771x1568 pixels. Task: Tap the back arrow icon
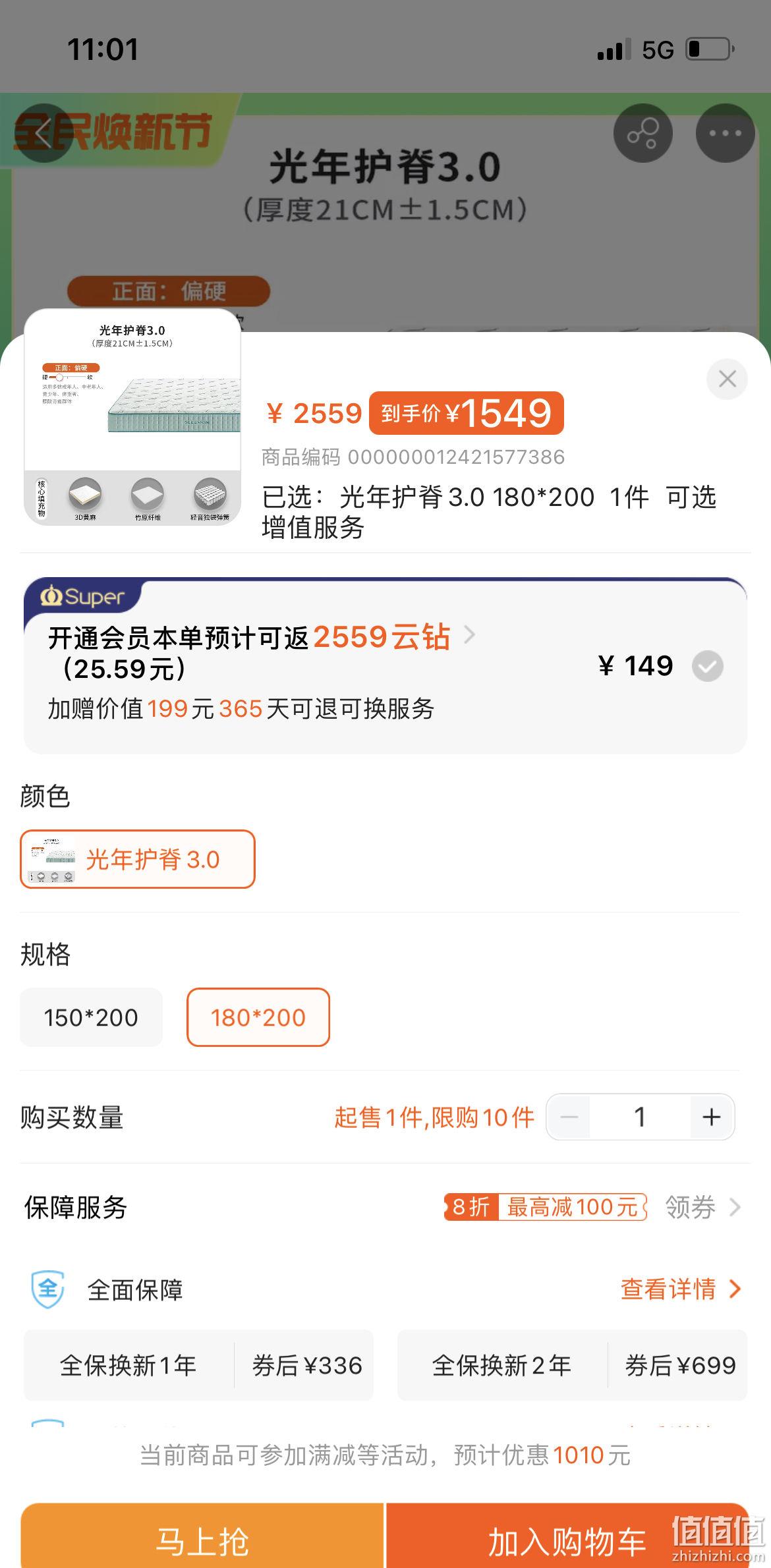(43, 133)
